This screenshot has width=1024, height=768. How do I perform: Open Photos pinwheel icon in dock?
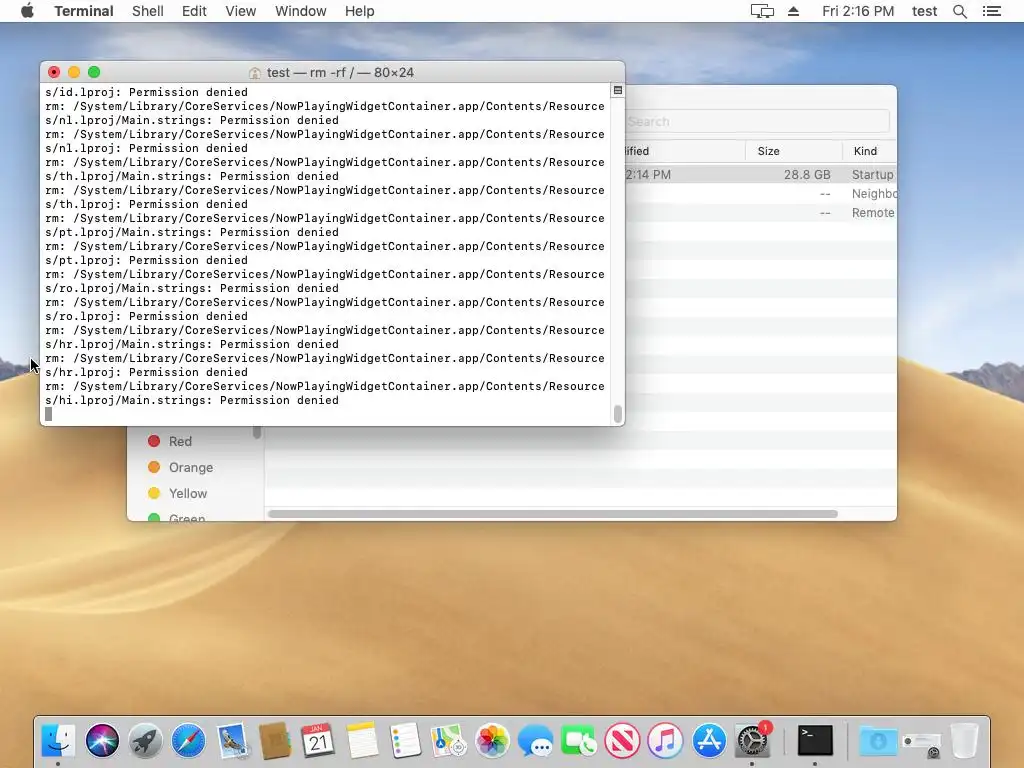pos(492,741)
